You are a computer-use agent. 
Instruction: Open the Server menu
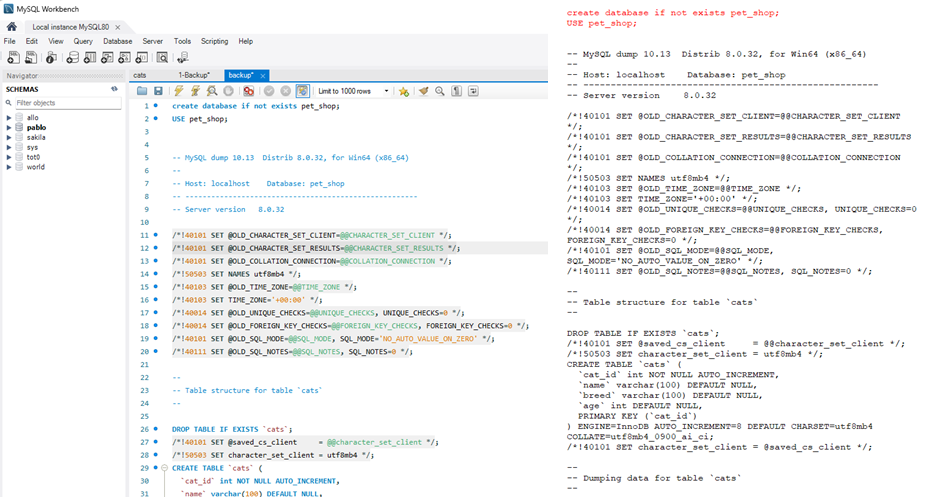pyautogui.click(x=153, y=42)
